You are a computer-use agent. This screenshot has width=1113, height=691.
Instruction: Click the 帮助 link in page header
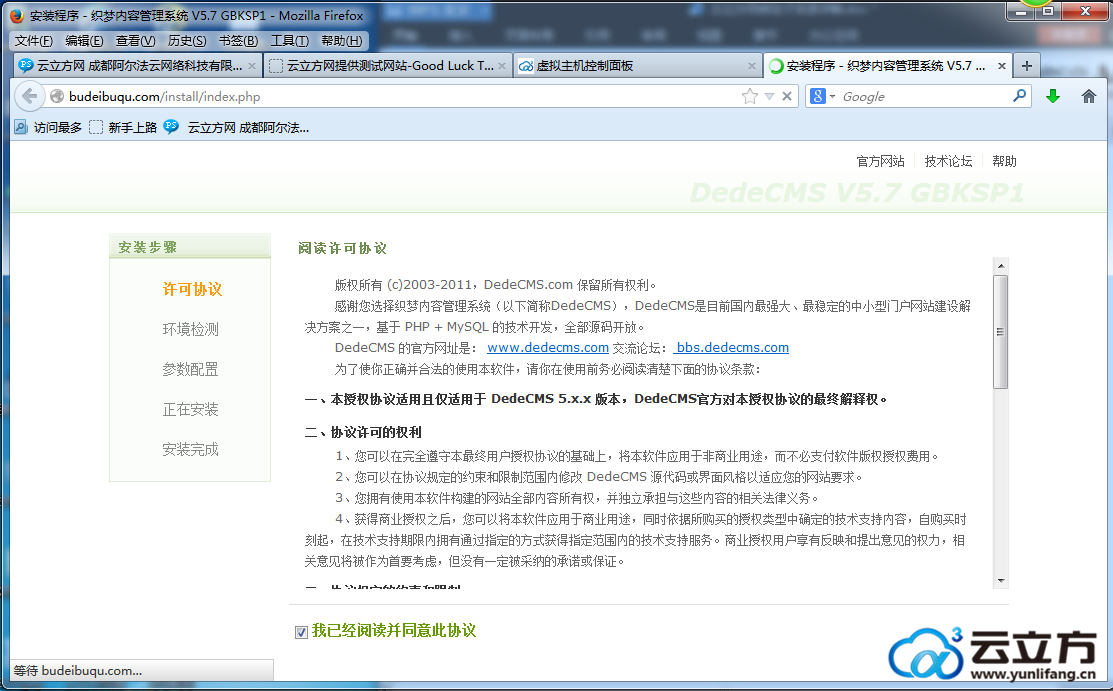point(1004,161)
